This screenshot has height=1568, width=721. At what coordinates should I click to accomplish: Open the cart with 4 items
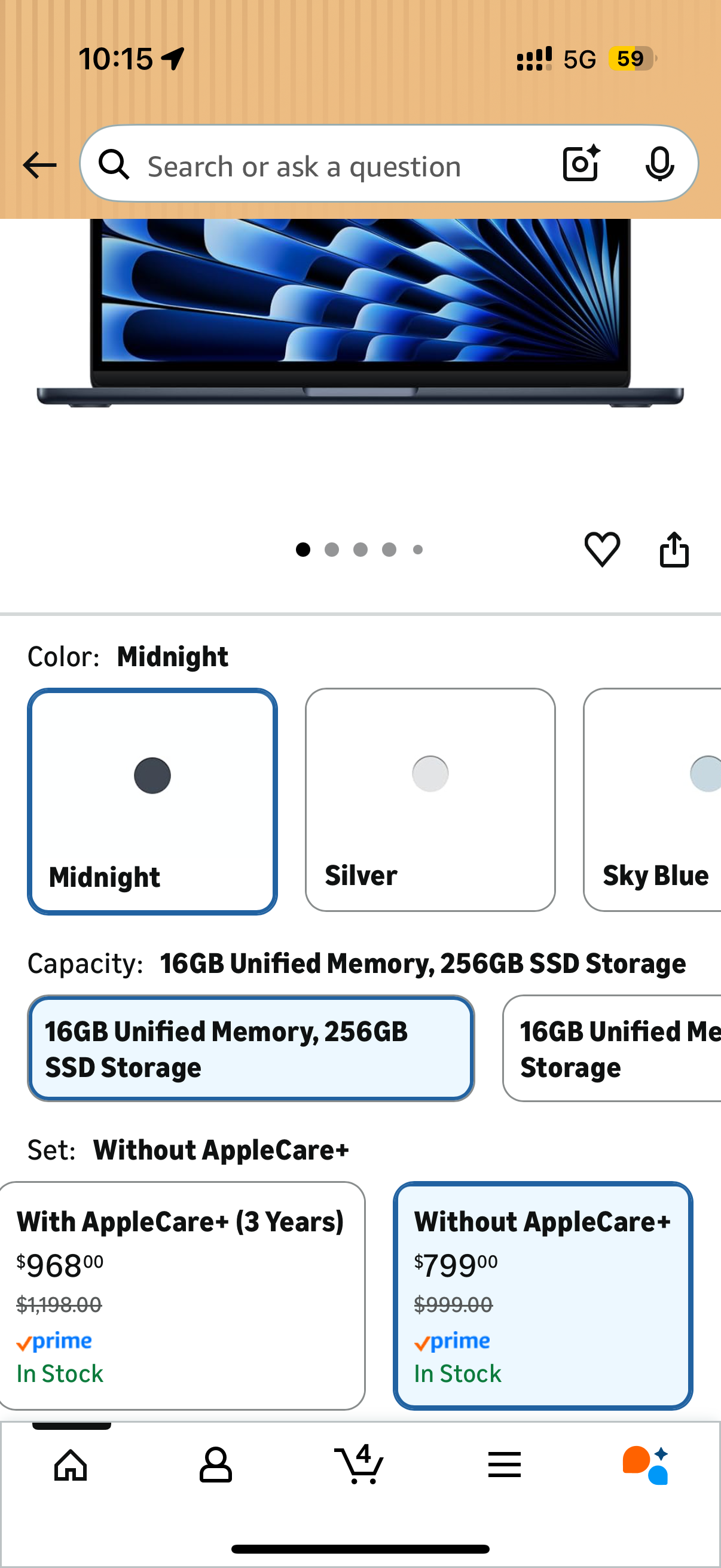pos(359,1464)
